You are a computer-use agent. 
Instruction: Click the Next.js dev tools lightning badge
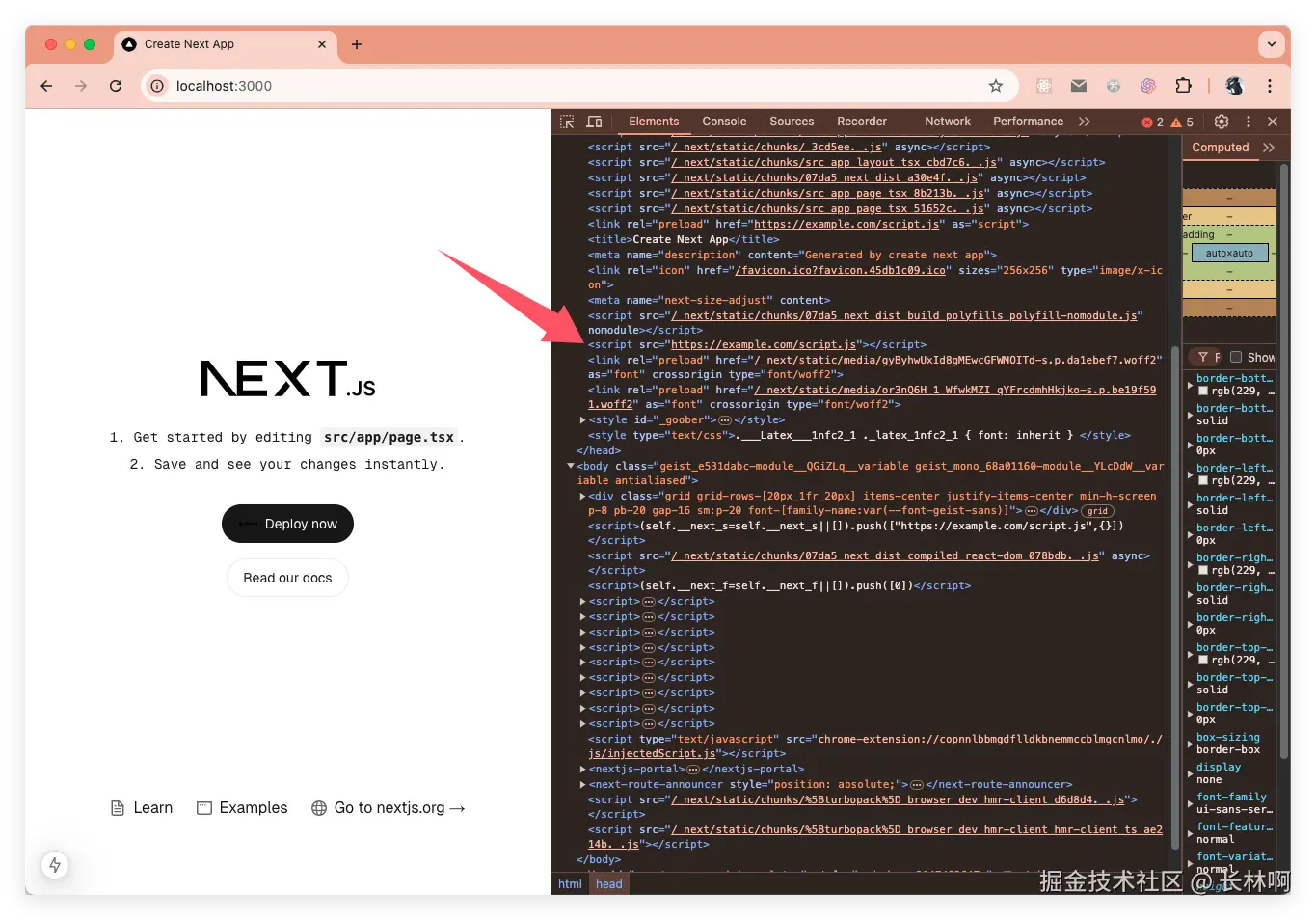pos(55,865)
